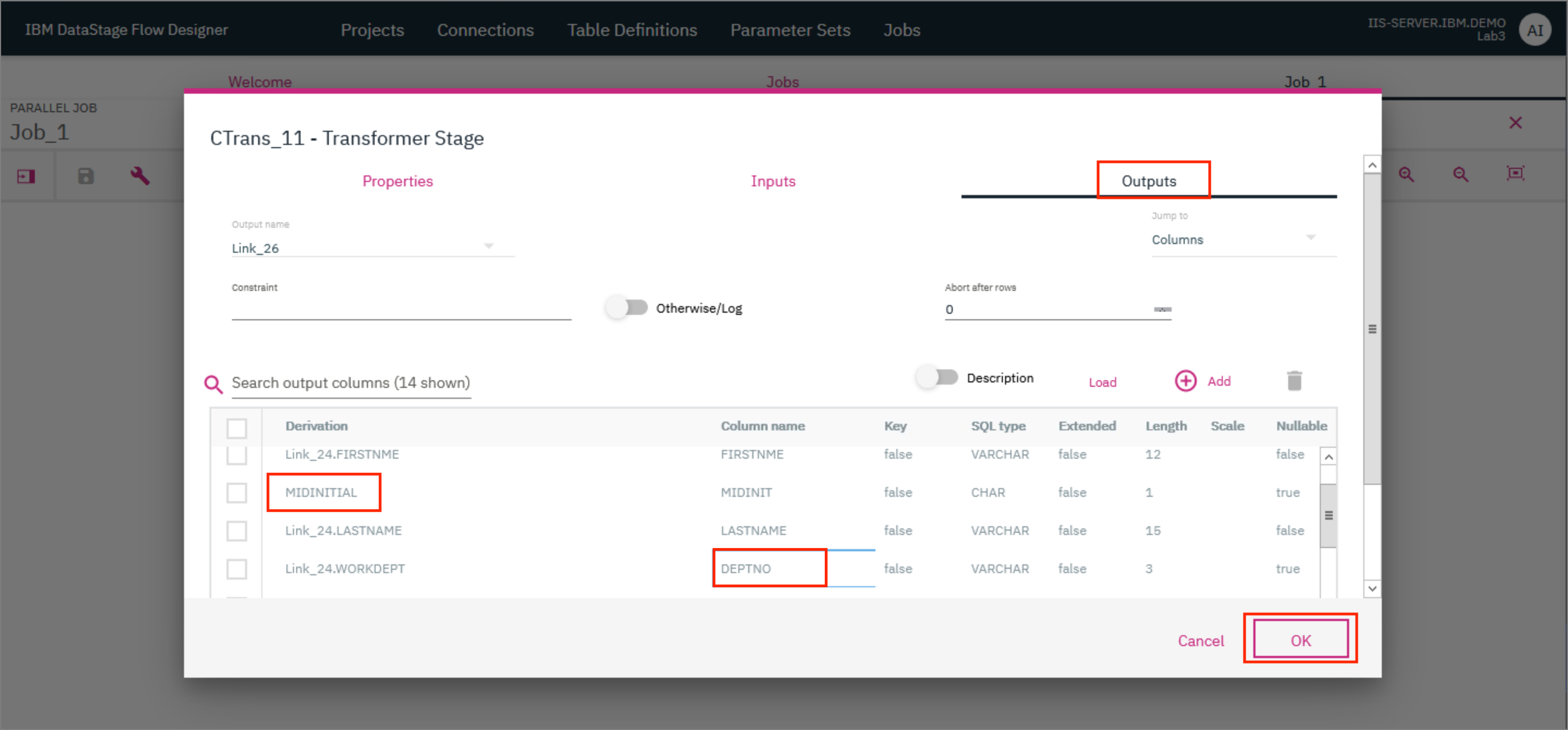
Task: Click the zoom out magnifier on canvas toolbar
Action: click(x=1460, y=174)
